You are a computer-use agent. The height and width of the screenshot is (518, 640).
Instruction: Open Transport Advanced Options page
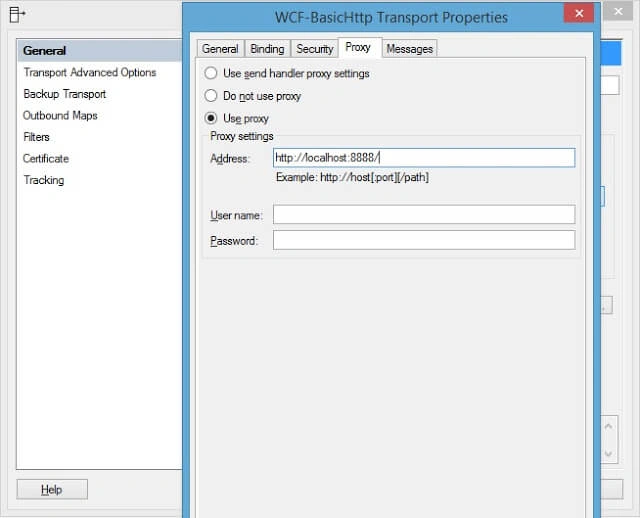pyautogui.click(x=90, y=72)
